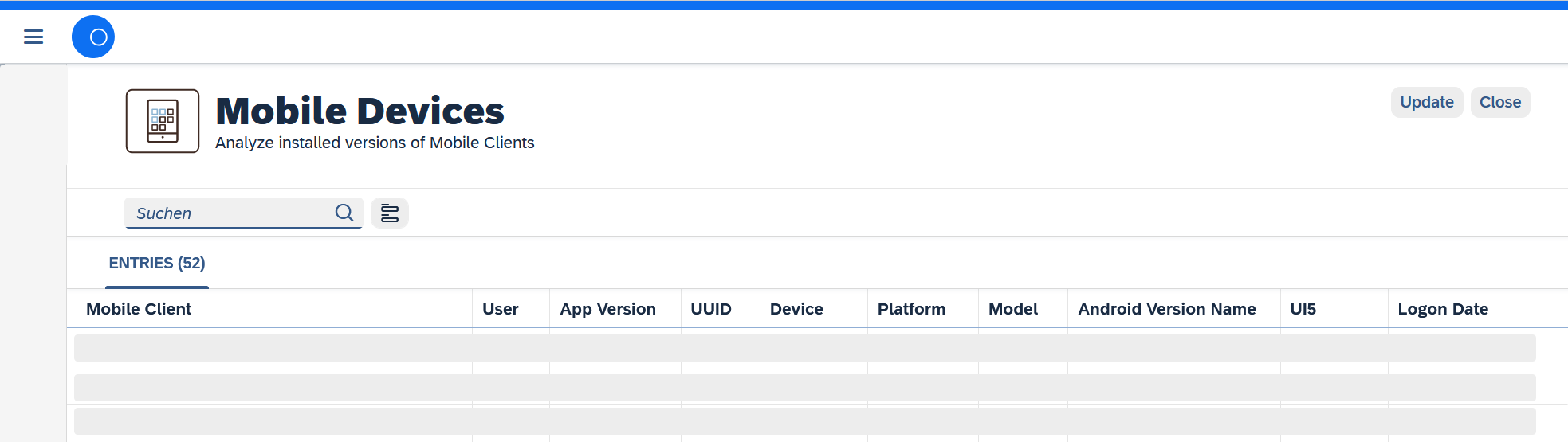
Task: Click the Close button
Action: (x=1500, y=102)
